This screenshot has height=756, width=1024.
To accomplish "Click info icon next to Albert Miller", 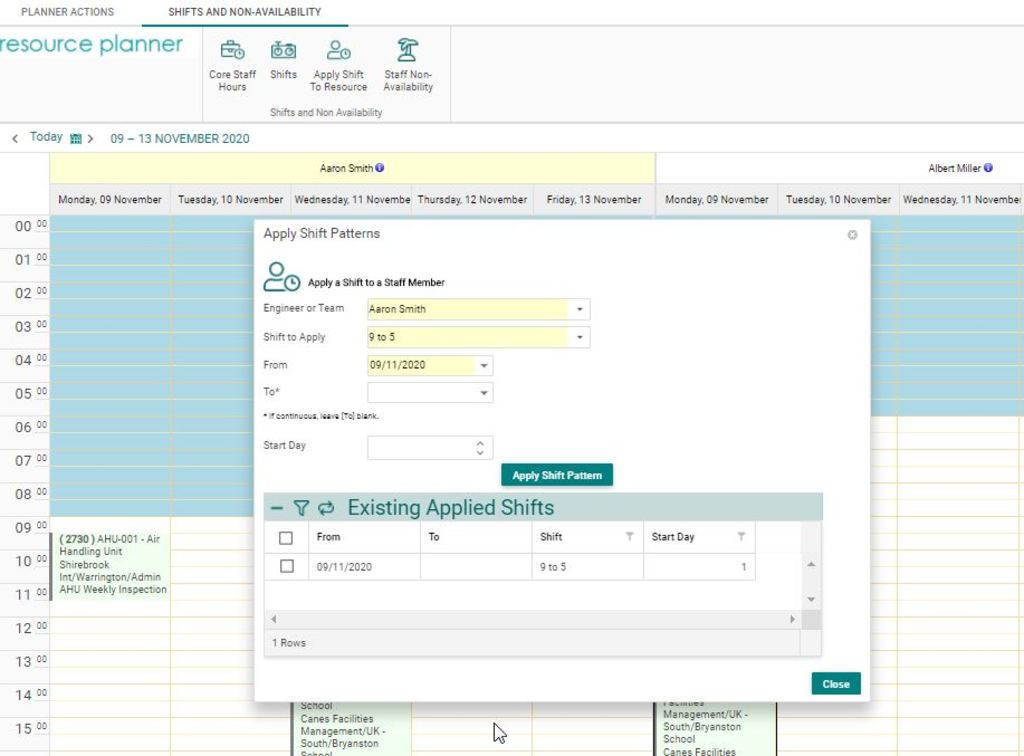I will point(988,168).
